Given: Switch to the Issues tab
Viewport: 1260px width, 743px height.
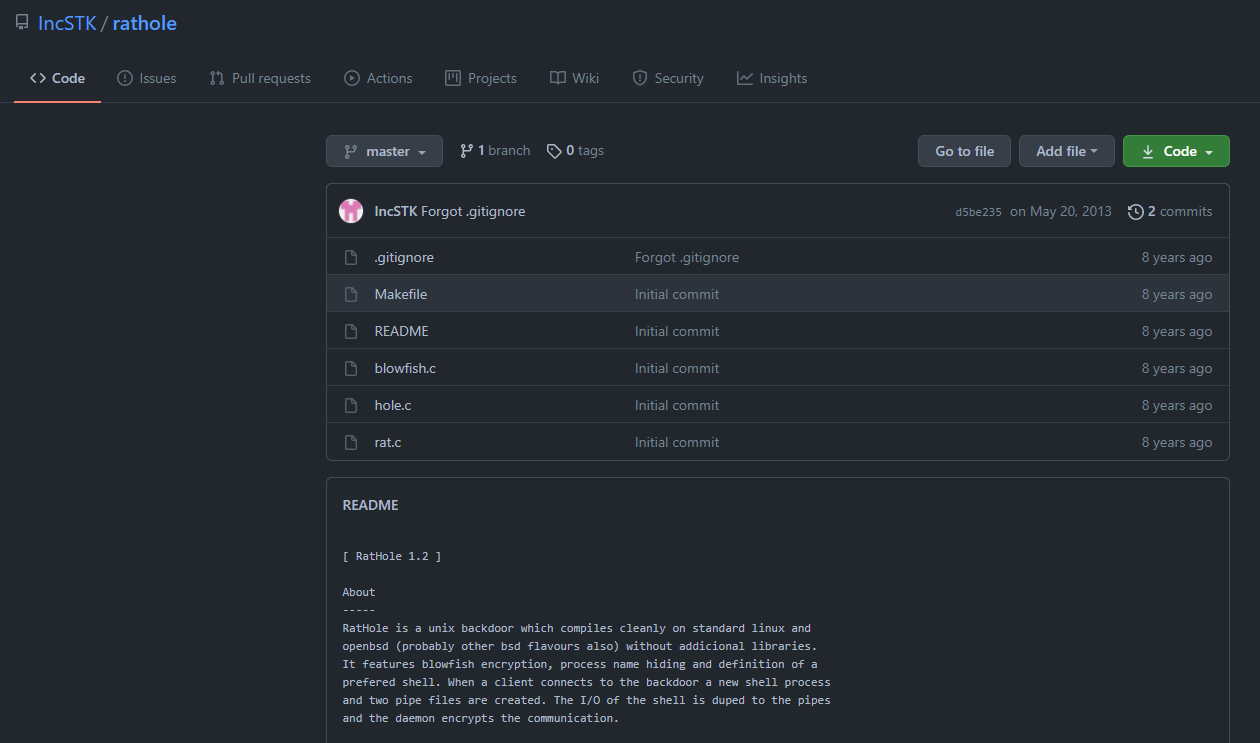Looking at the screenshot, I should 147,78.
